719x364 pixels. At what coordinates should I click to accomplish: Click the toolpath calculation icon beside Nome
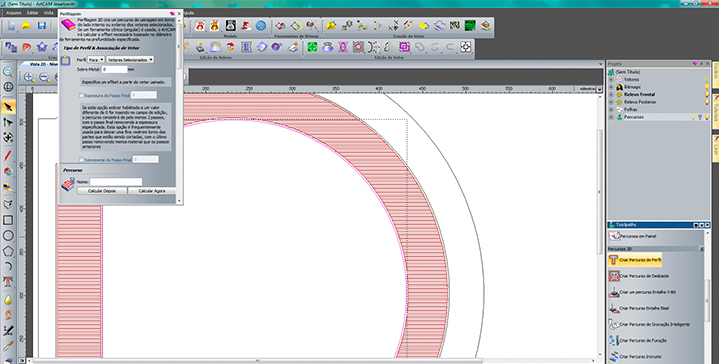coord(68,184)
